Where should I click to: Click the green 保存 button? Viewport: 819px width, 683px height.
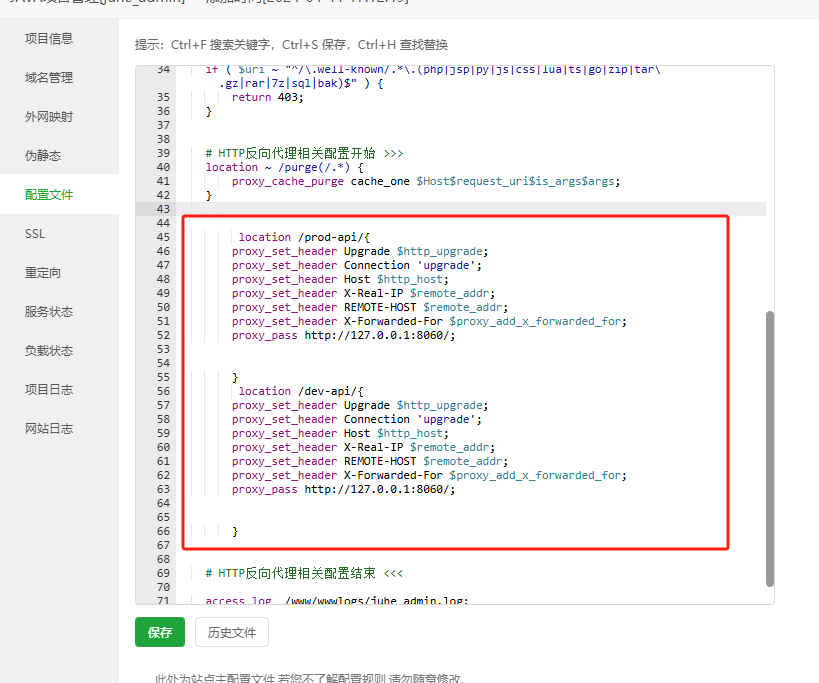160,633
